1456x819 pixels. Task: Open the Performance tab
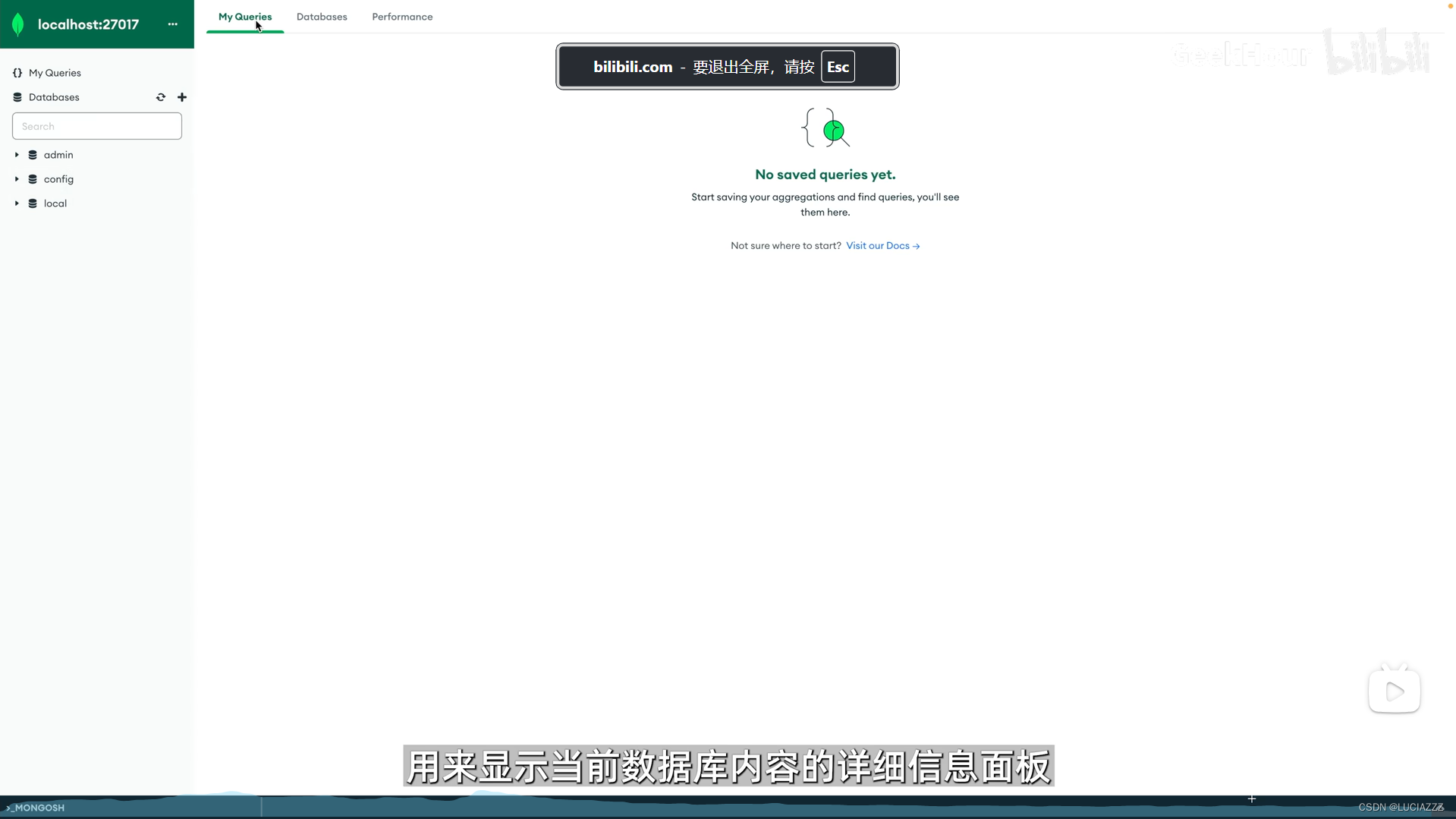pos(402,17)
